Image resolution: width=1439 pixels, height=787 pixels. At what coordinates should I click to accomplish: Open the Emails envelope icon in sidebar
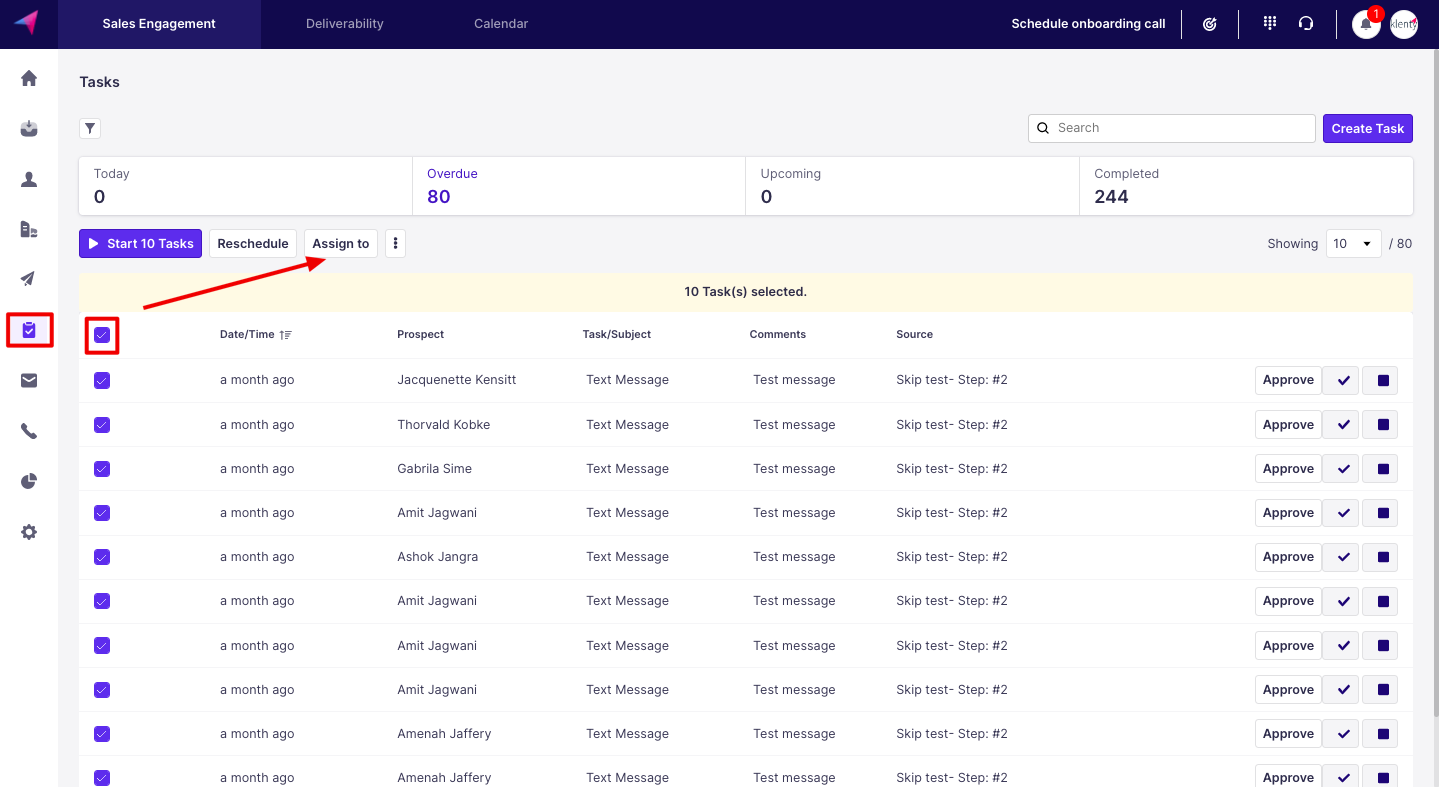pyautogui.click(x=29, y=380)
